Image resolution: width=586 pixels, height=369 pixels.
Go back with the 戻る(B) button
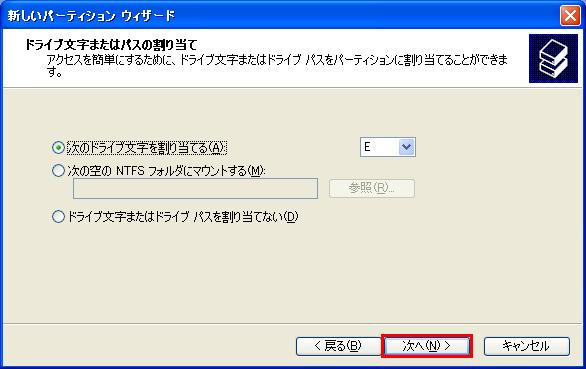click(338, 346)
